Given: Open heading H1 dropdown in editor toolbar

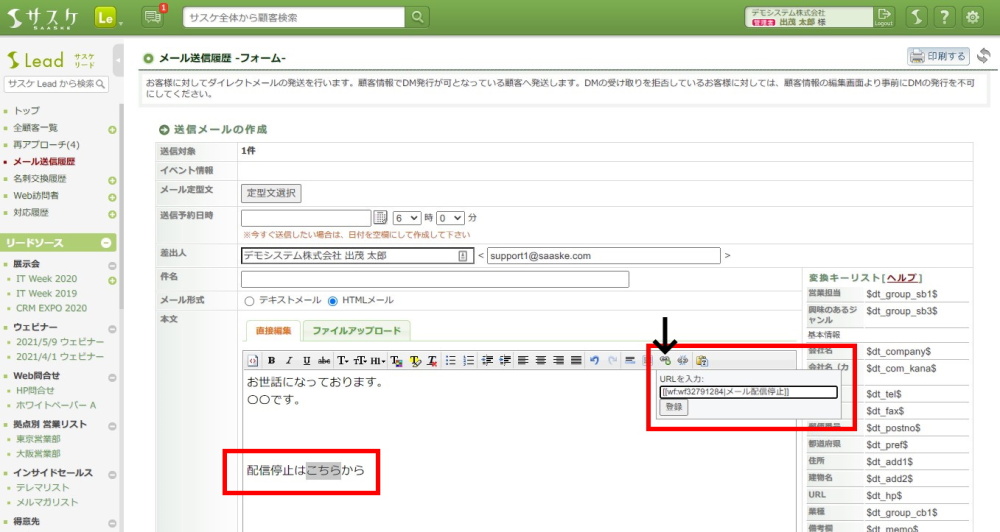Looking at the screenshot, I should click(x=378, y=360).
